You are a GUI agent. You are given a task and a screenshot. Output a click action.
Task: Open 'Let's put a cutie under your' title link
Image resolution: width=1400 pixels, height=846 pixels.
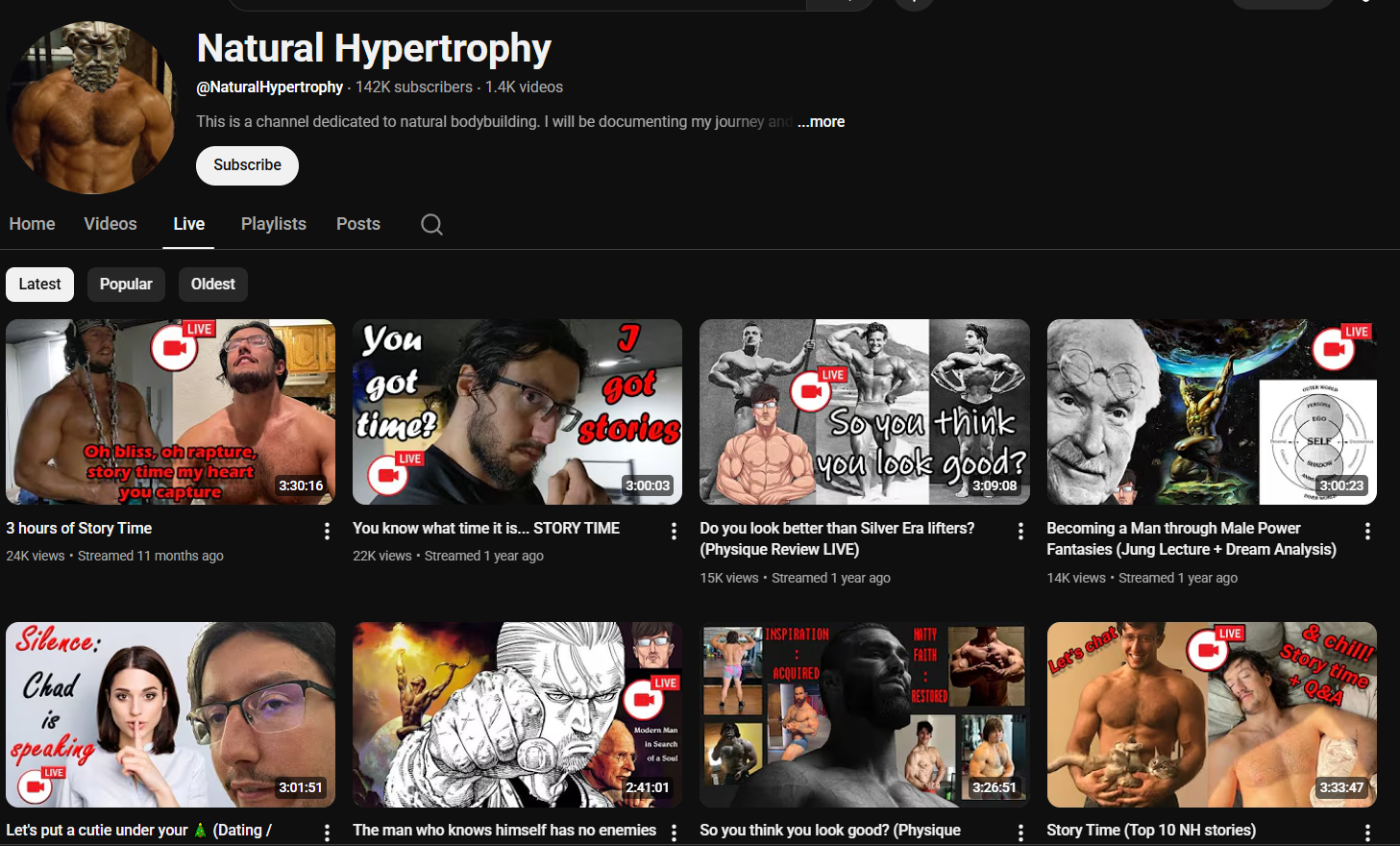click(x=138, y=830)
